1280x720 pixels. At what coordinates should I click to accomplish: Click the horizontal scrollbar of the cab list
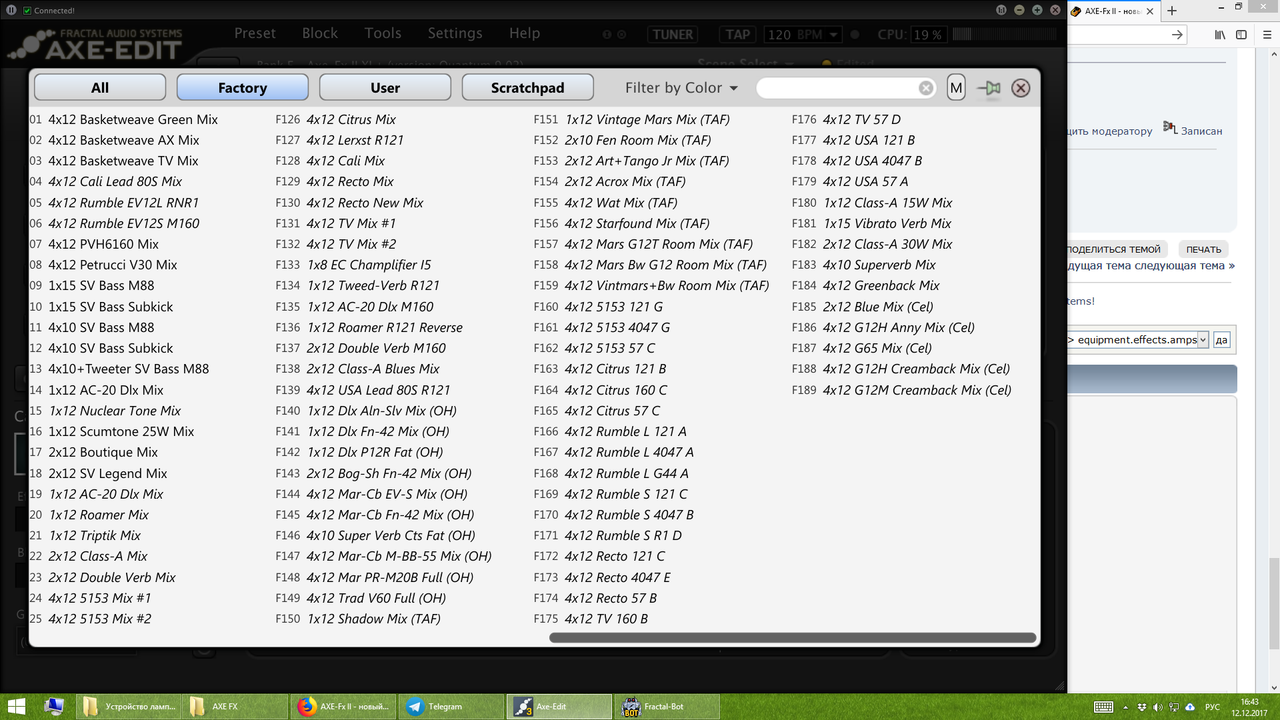coord(792,637)
